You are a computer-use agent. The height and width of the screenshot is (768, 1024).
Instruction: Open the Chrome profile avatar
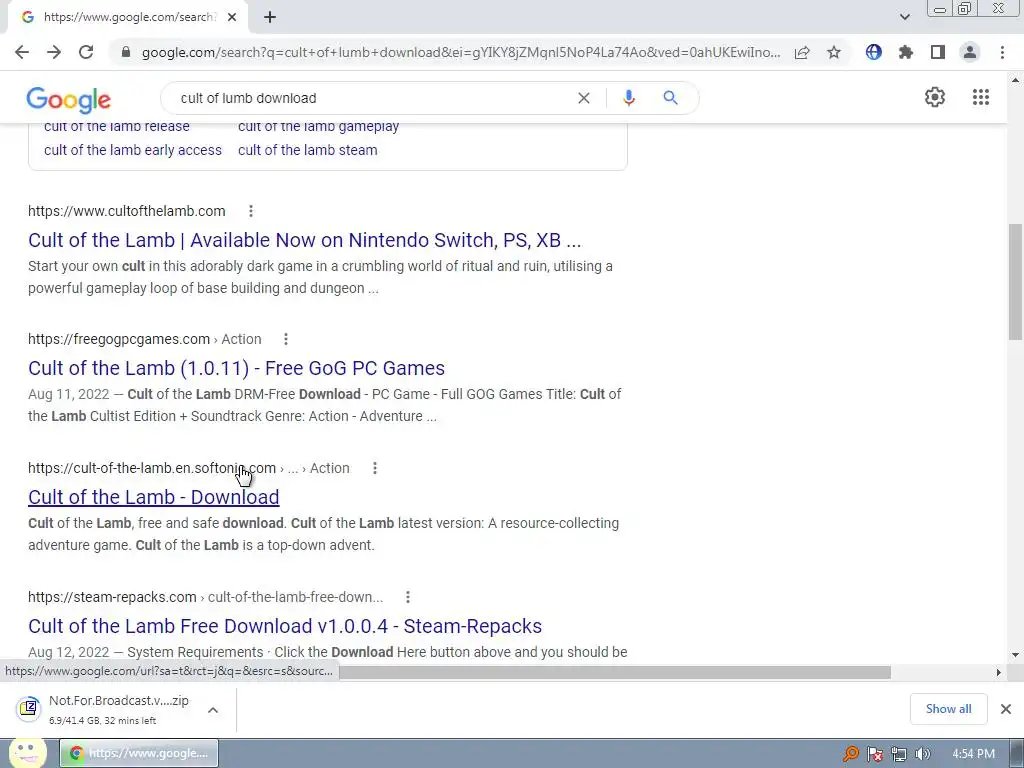click(970, 52)
